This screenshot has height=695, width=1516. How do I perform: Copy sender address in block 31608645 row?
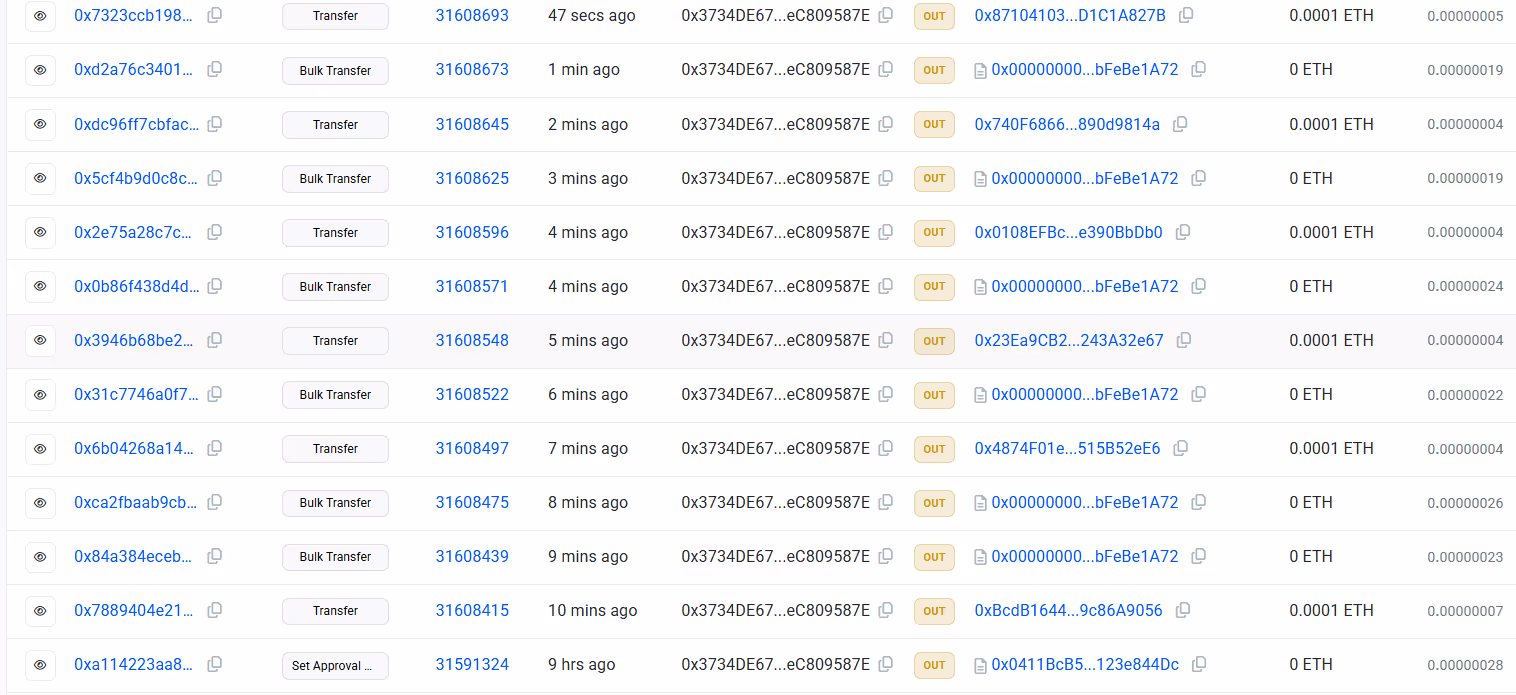pos(885,124)
